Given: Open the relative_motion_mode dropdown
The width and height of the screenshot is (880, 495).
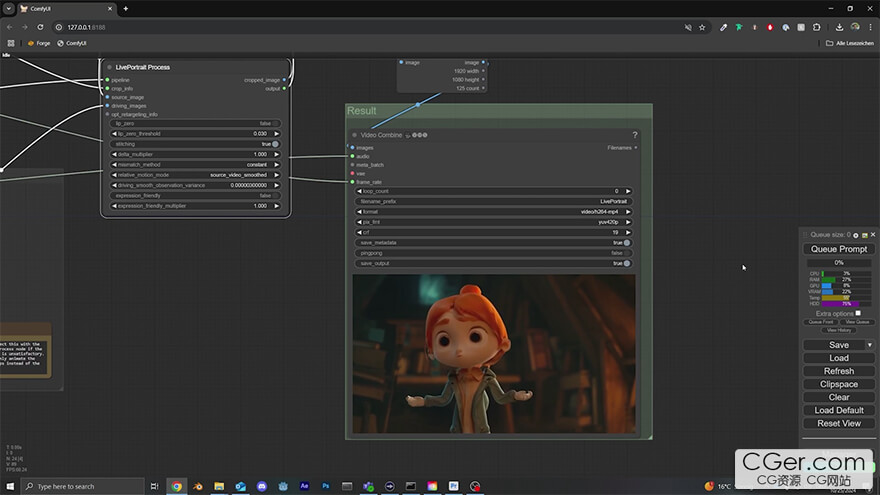Looking at the screenshot, I should (x=195, y=175).
